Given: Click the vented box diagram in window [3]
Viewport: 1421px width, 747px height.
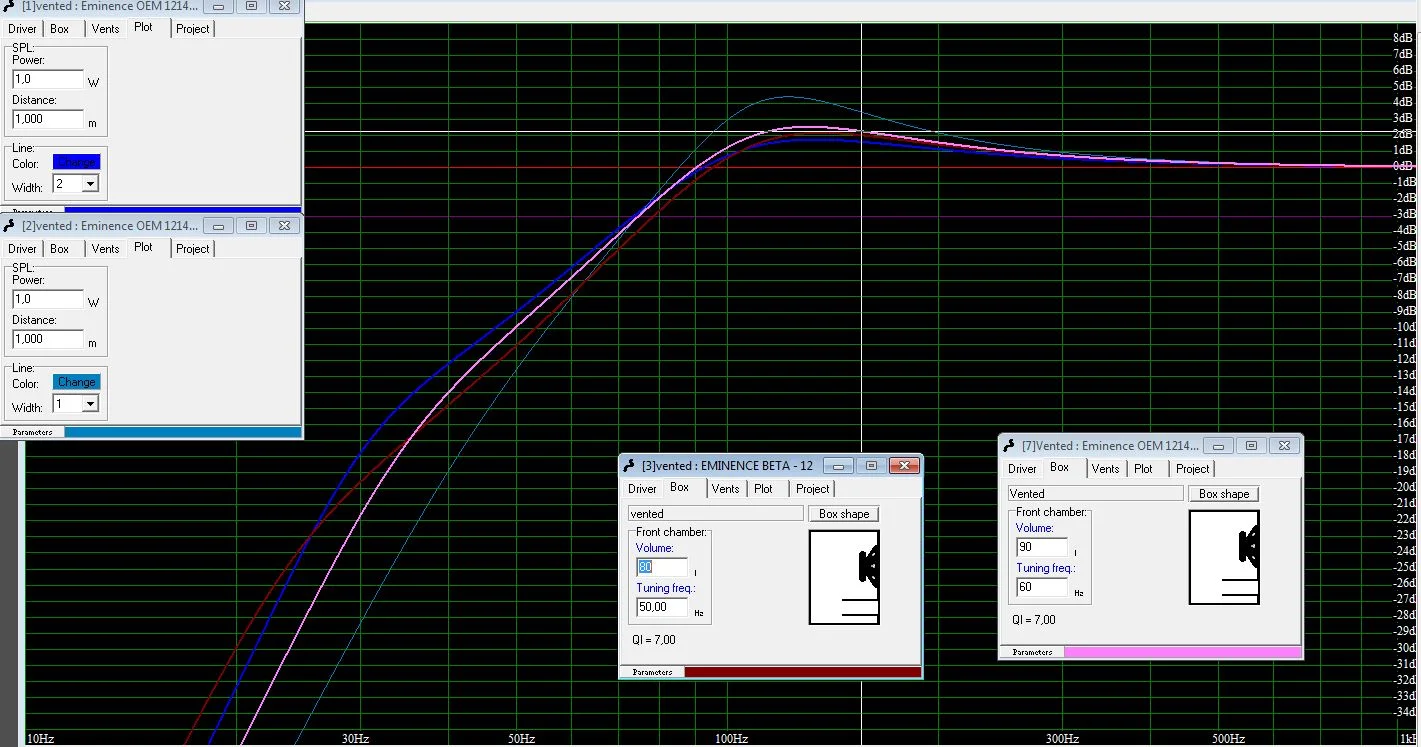Looking at the screenshot, I should coord(844,577).
